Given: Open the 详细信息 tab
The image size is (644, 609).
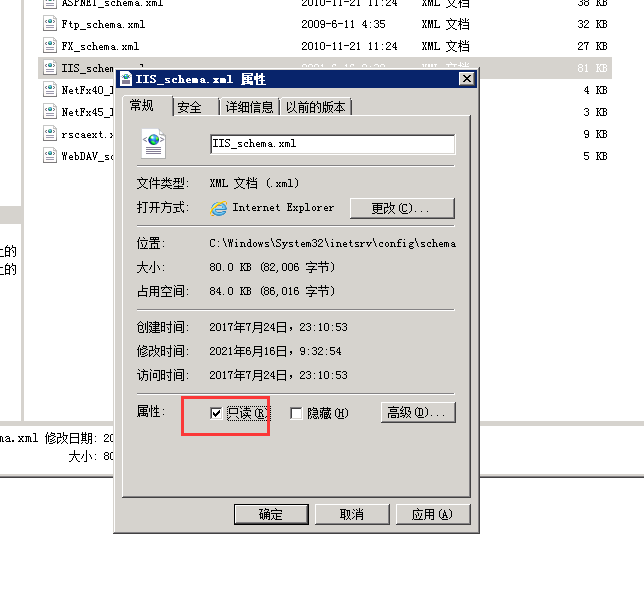Looking at the screenshot, I should pyautogui.click(x=249, y=107).
